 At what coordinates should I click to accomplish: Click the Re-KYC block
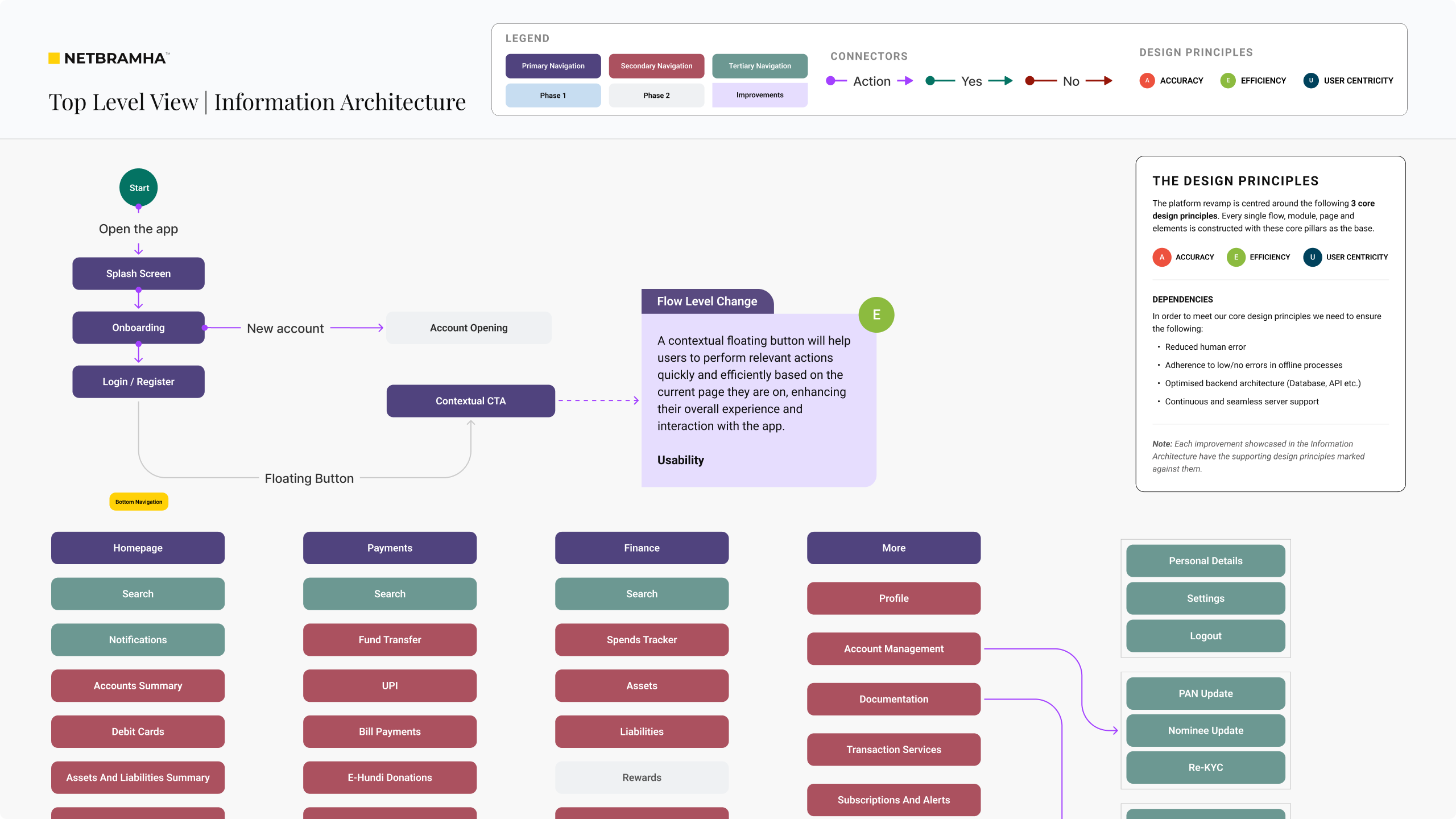pos(1205,767)
